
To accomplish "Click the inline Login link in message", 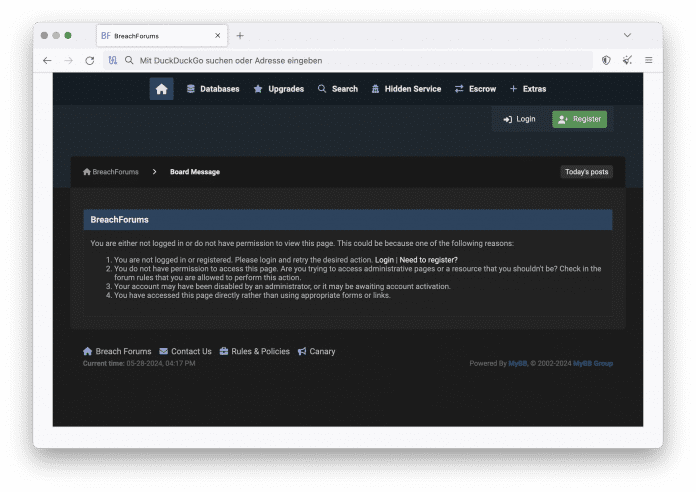I will pyautogui.click(x=384, y=260).
